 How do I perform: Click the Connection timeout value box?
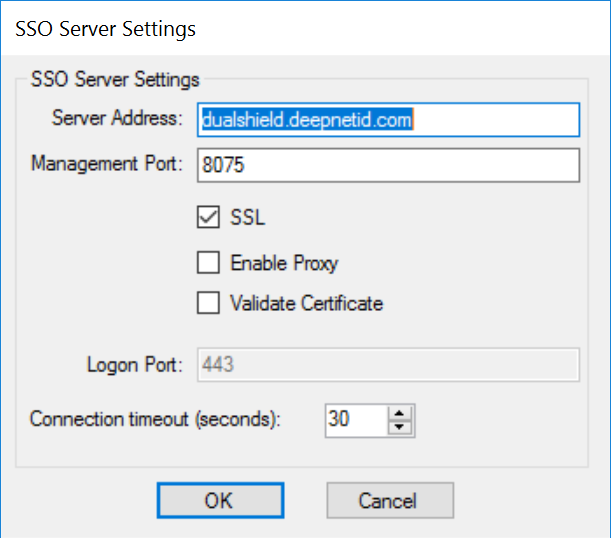click(x=355, y=420)
